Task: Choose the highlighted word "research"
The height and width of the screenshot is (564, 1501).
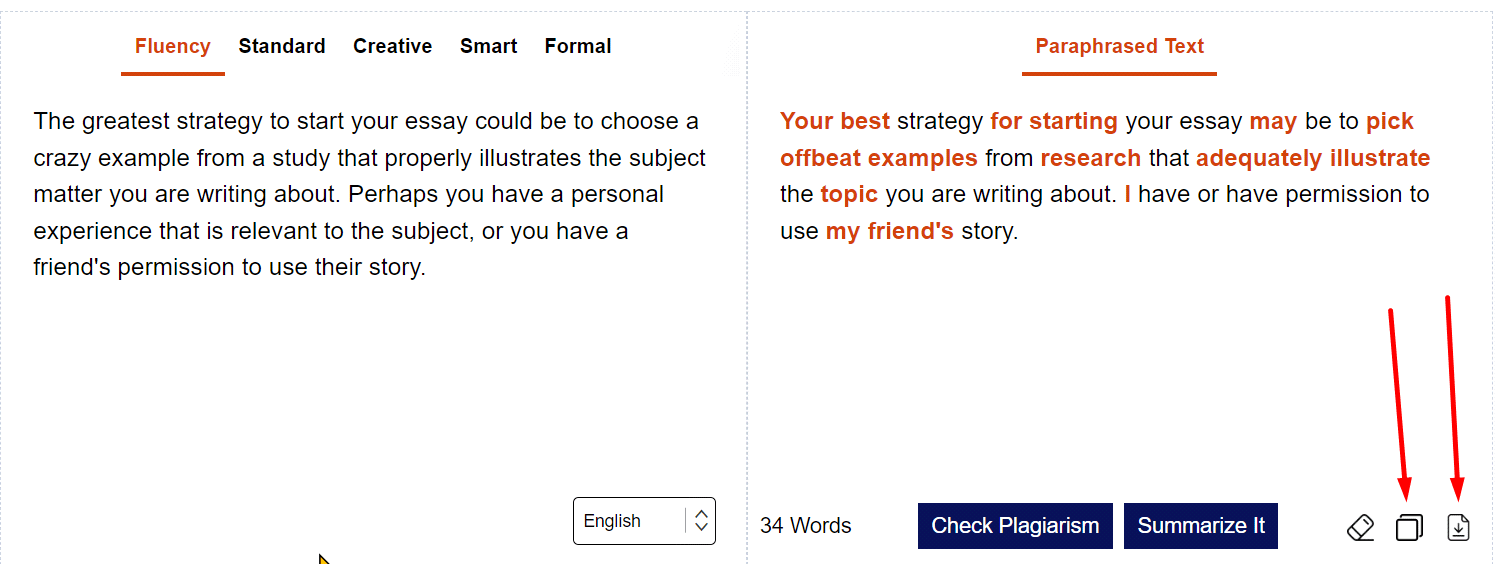Action: [1091, 158]
